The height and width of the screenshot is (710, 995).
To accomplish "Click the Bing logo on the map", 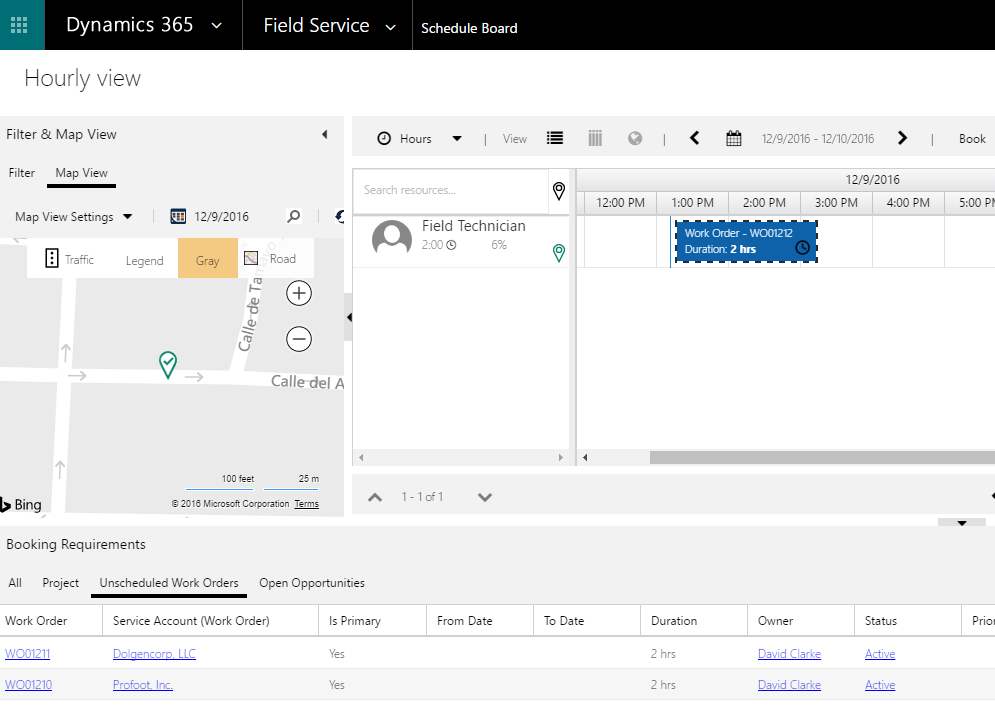I will [x=21, y=504].
